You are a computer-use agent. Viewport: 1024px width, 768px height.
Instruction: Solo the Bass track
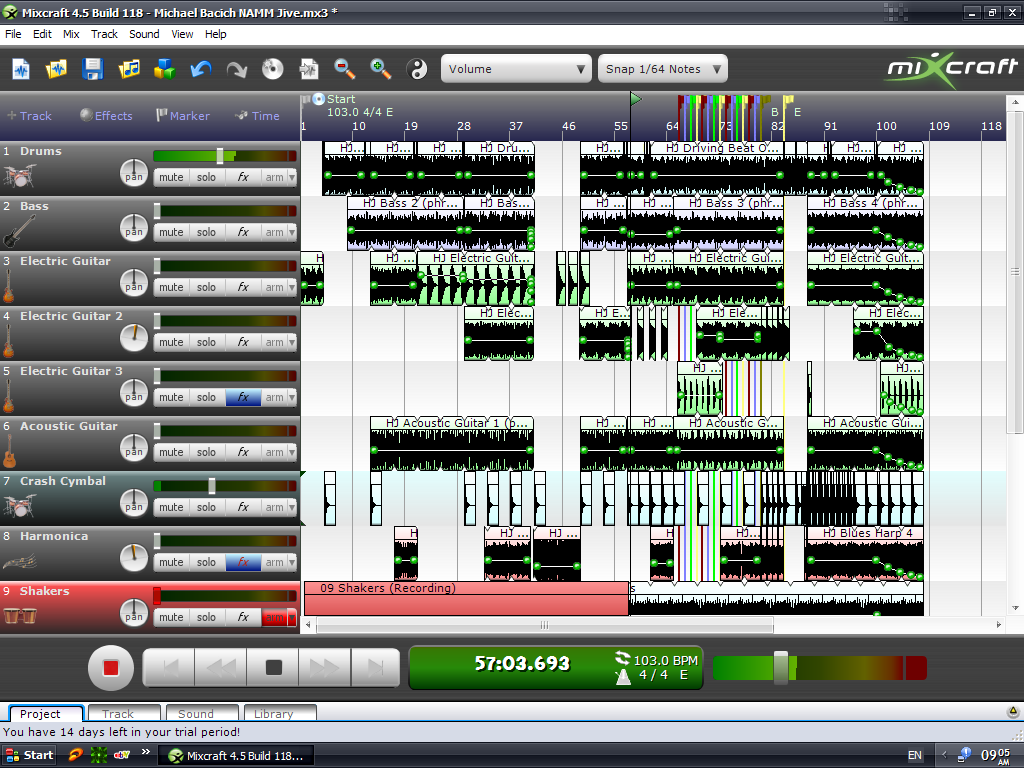click(206, 232)
